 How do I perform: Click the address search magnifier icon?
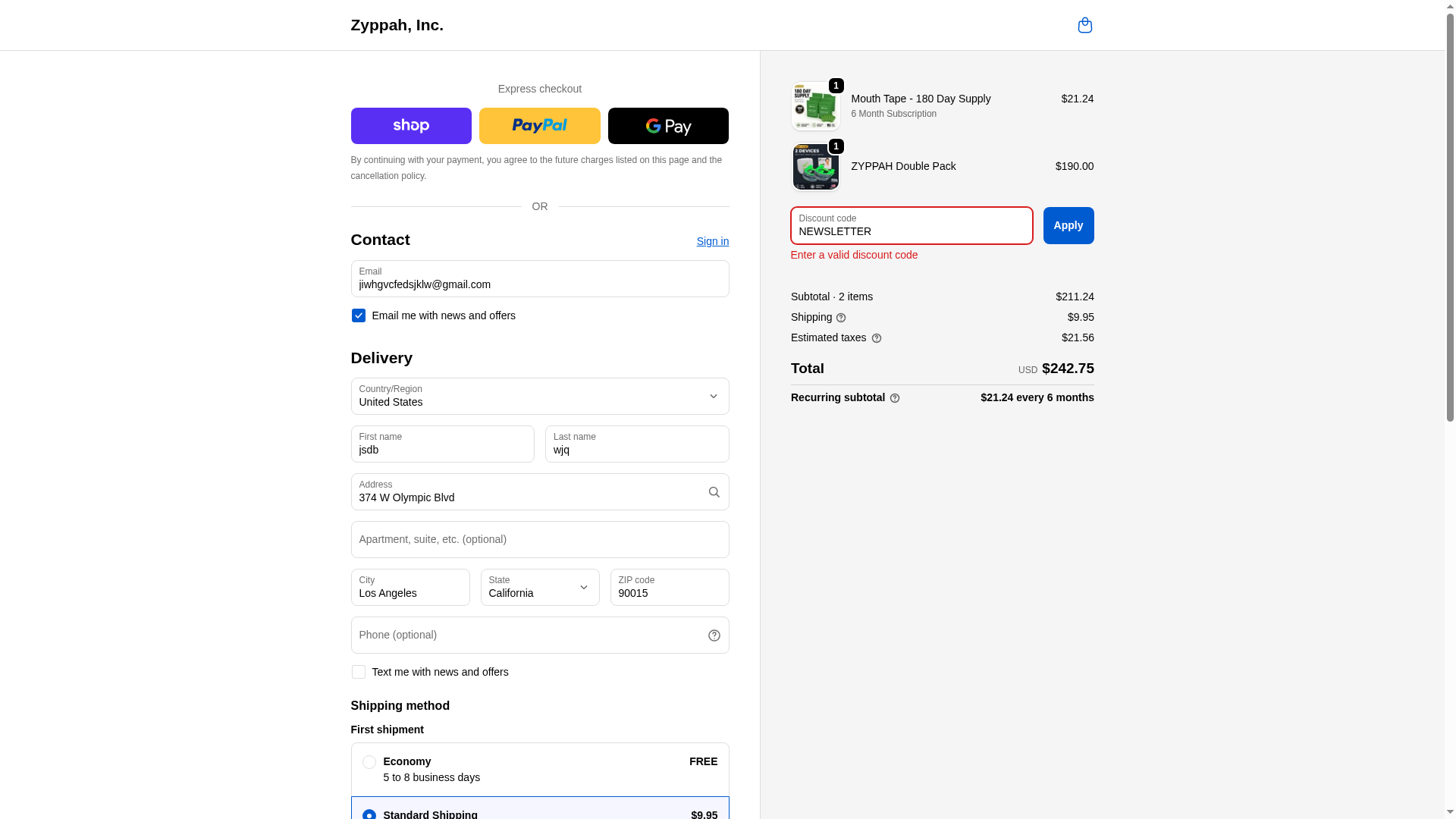tap(714, 492)
